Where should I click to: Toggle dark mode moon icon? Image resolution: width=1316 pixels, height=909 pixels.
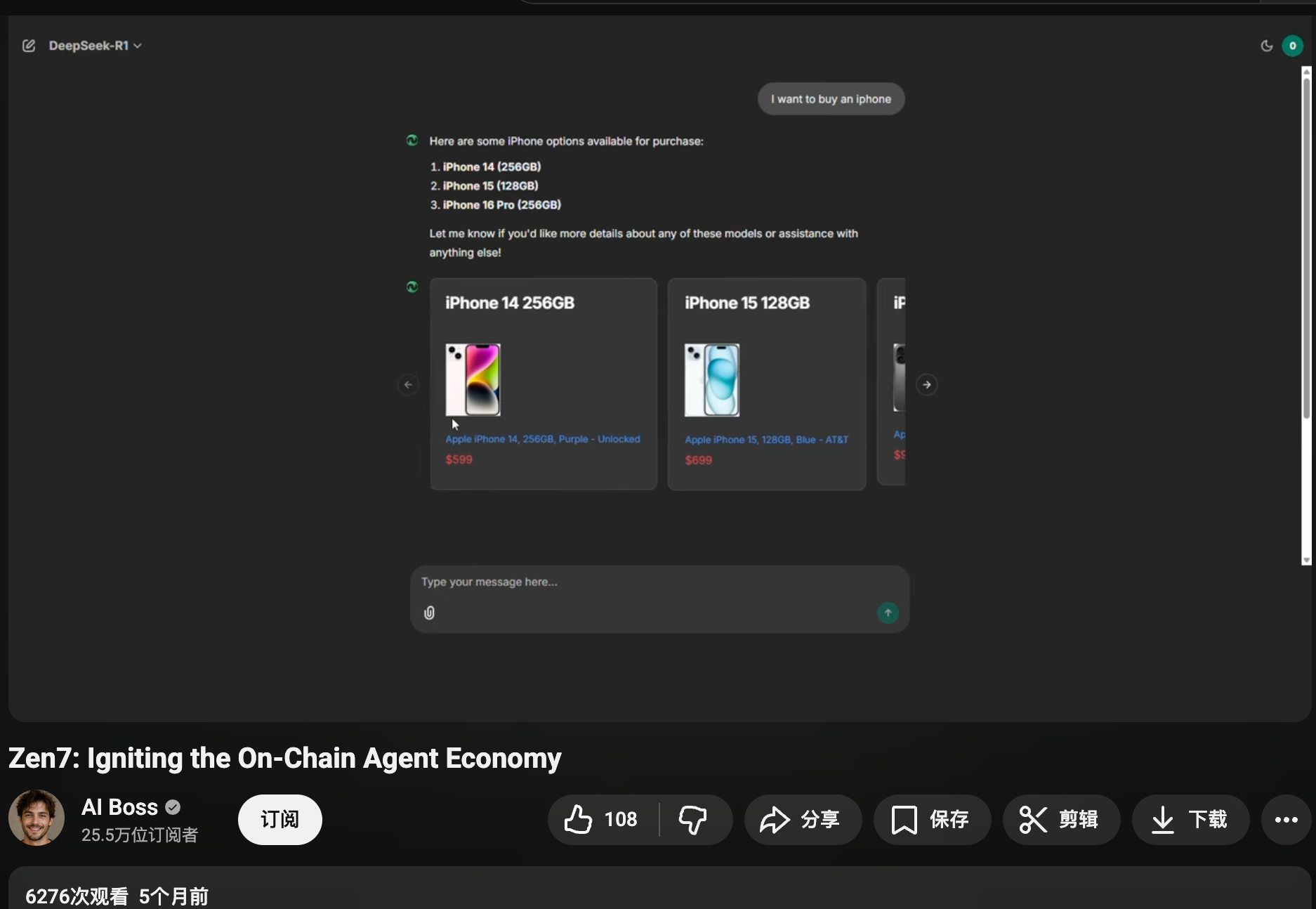tap(1266, 46)
